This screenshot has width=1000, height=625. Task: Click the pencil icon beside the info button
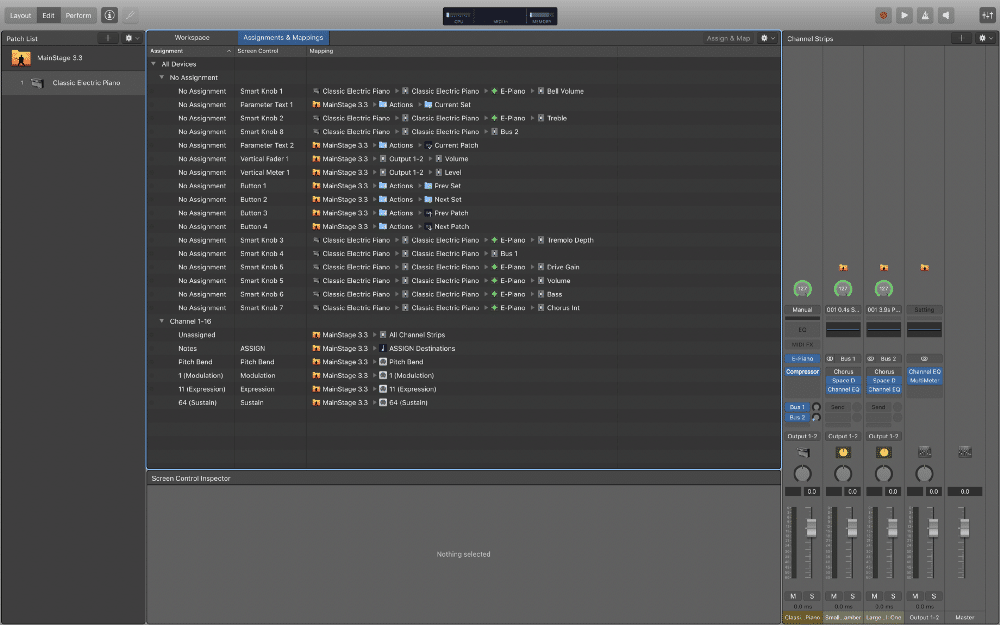click(130, 15)
